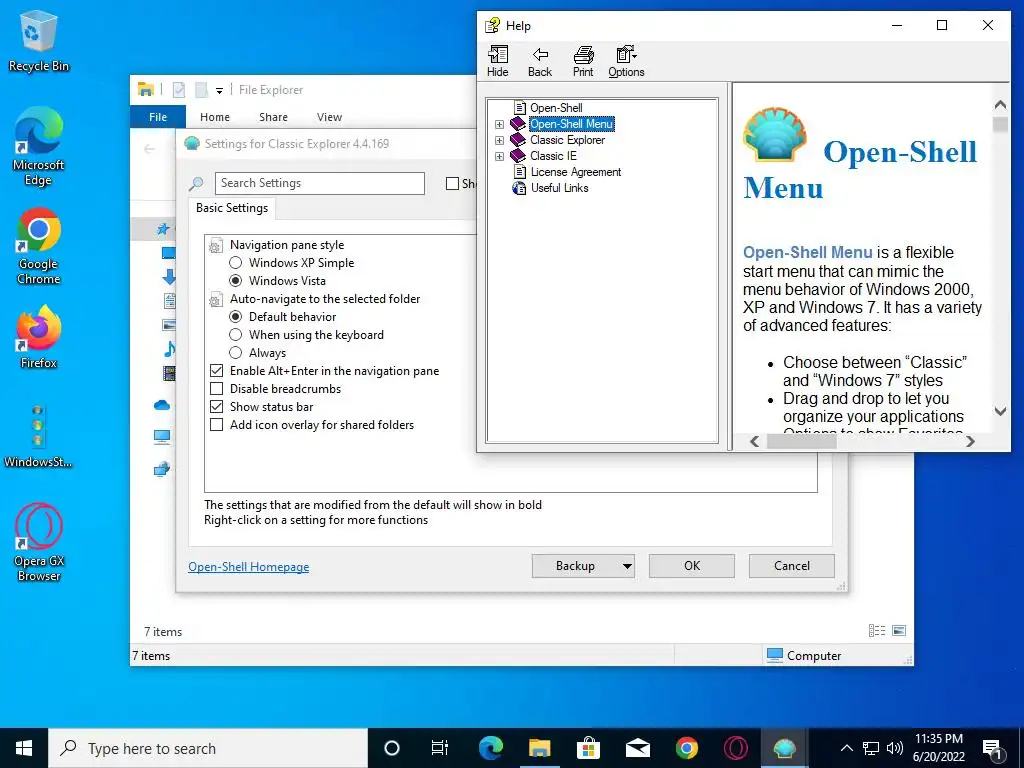The height and width of the screenshot is (768, 1024).
Task: Open the Home ribbon tab in File Explorer
Action: (x=215, y=117)
